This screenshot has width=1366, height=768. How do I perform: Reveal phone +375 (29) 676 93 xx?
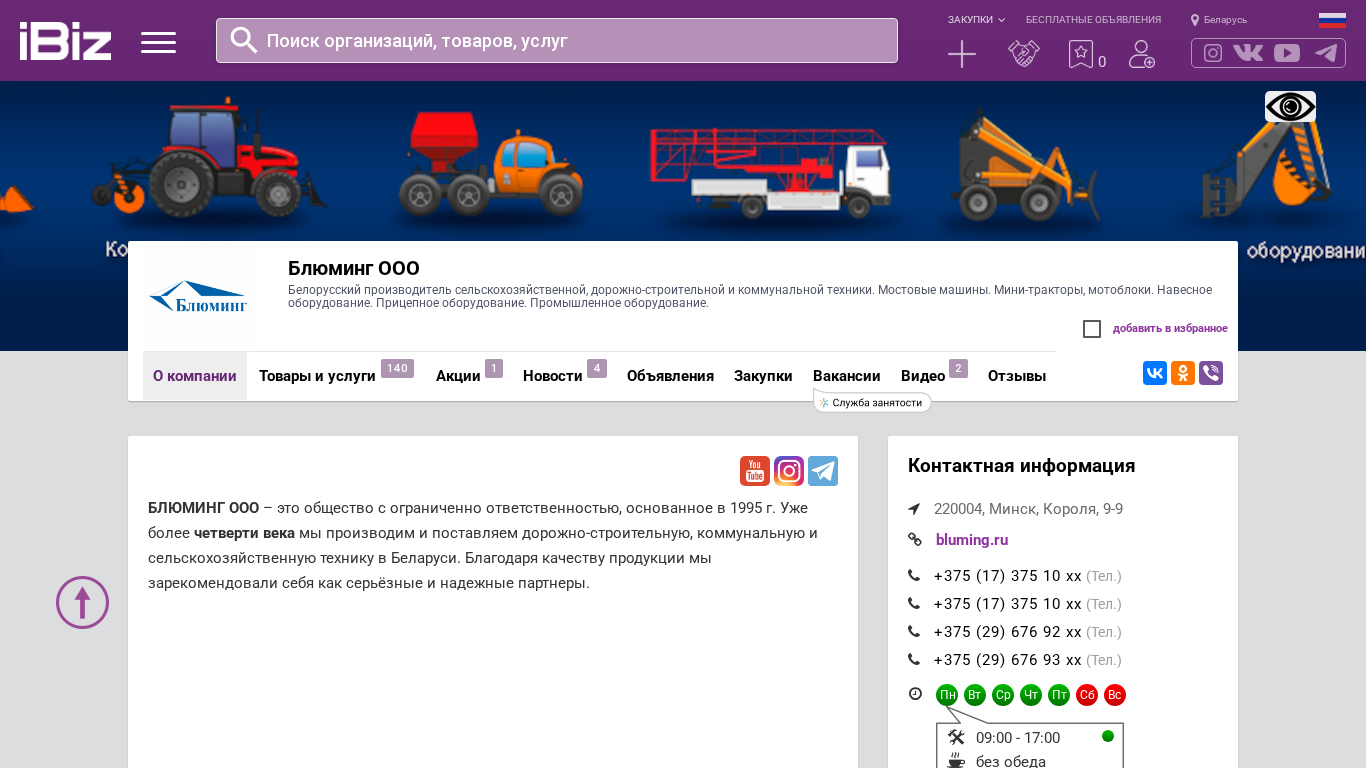coord(1007,660)
